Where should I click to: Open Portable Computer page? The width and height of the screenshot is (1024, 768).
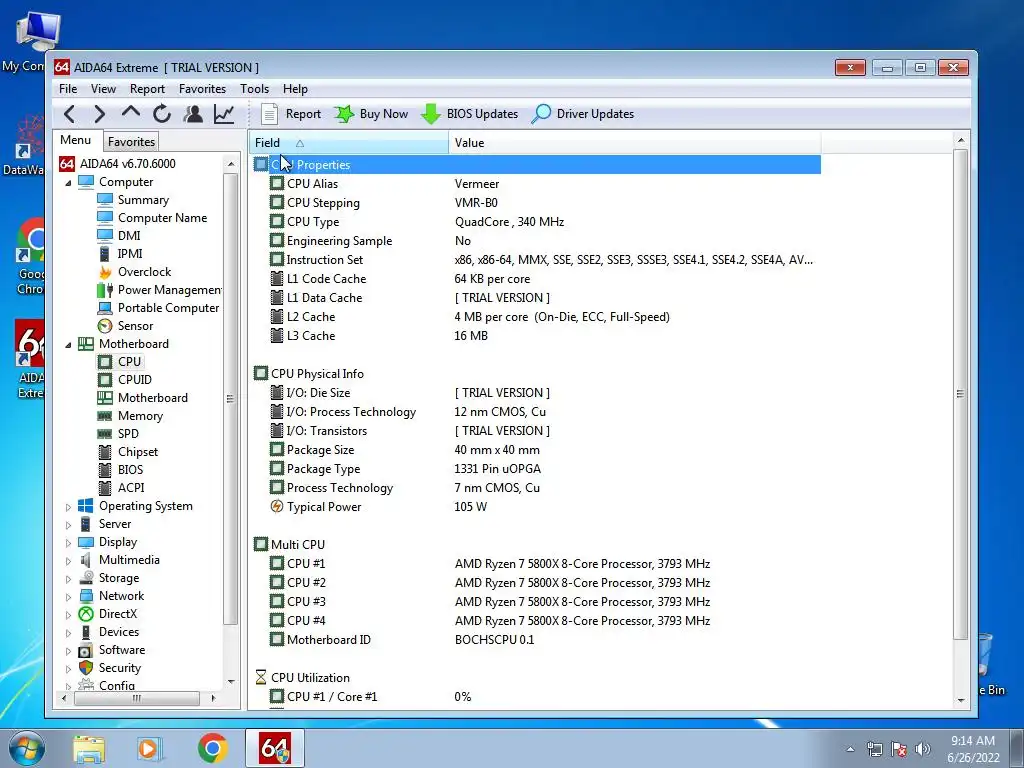coord(158,308)
